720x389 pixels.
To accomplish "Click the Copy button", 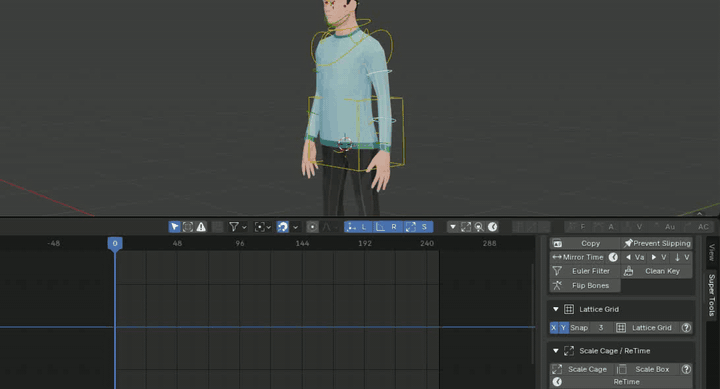I will (585, 243).
